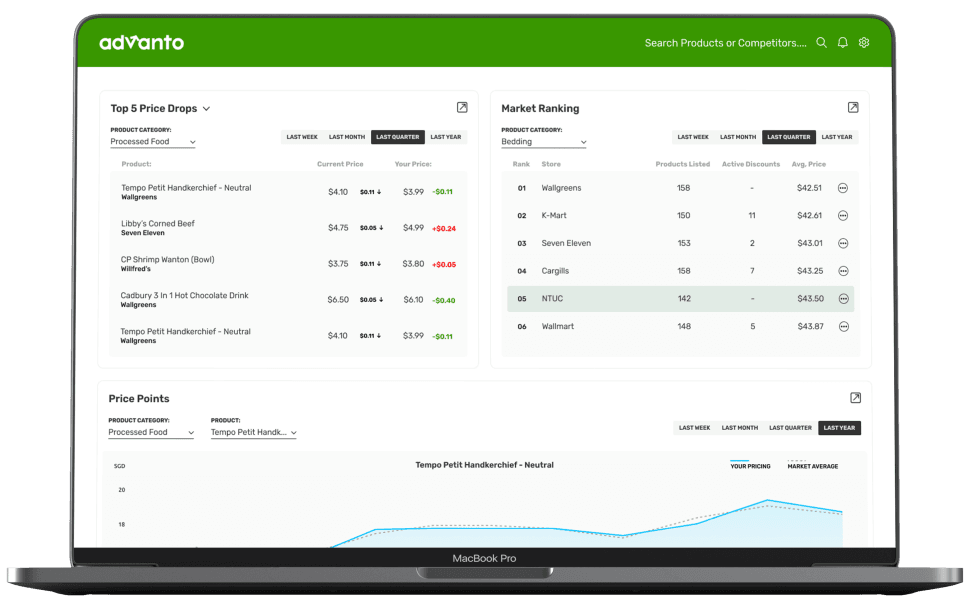Click the $6.50 current price
The width and height of the screenshot is (970, 609).
tap(338, 300)
